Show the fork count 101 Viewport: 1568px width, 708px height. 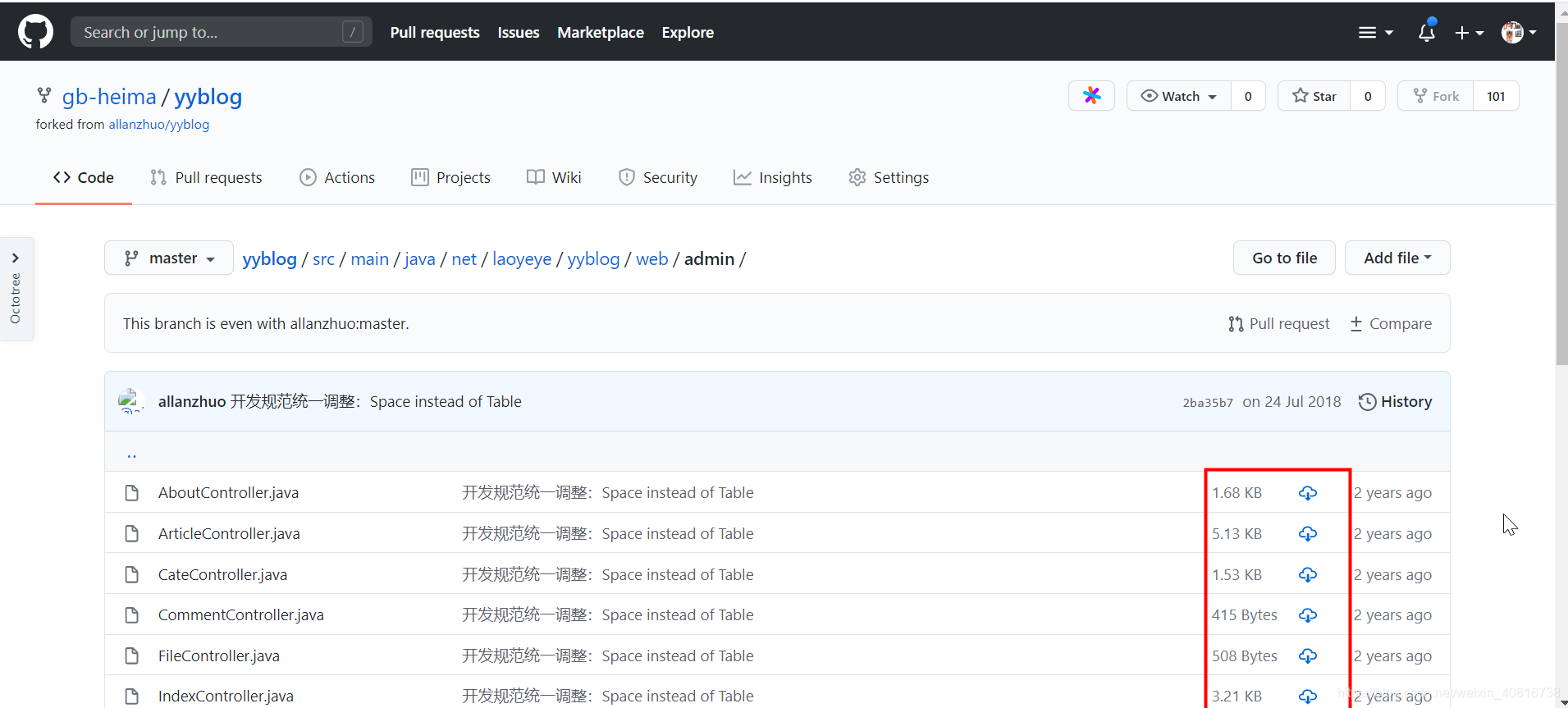(x=1496, y=96)
